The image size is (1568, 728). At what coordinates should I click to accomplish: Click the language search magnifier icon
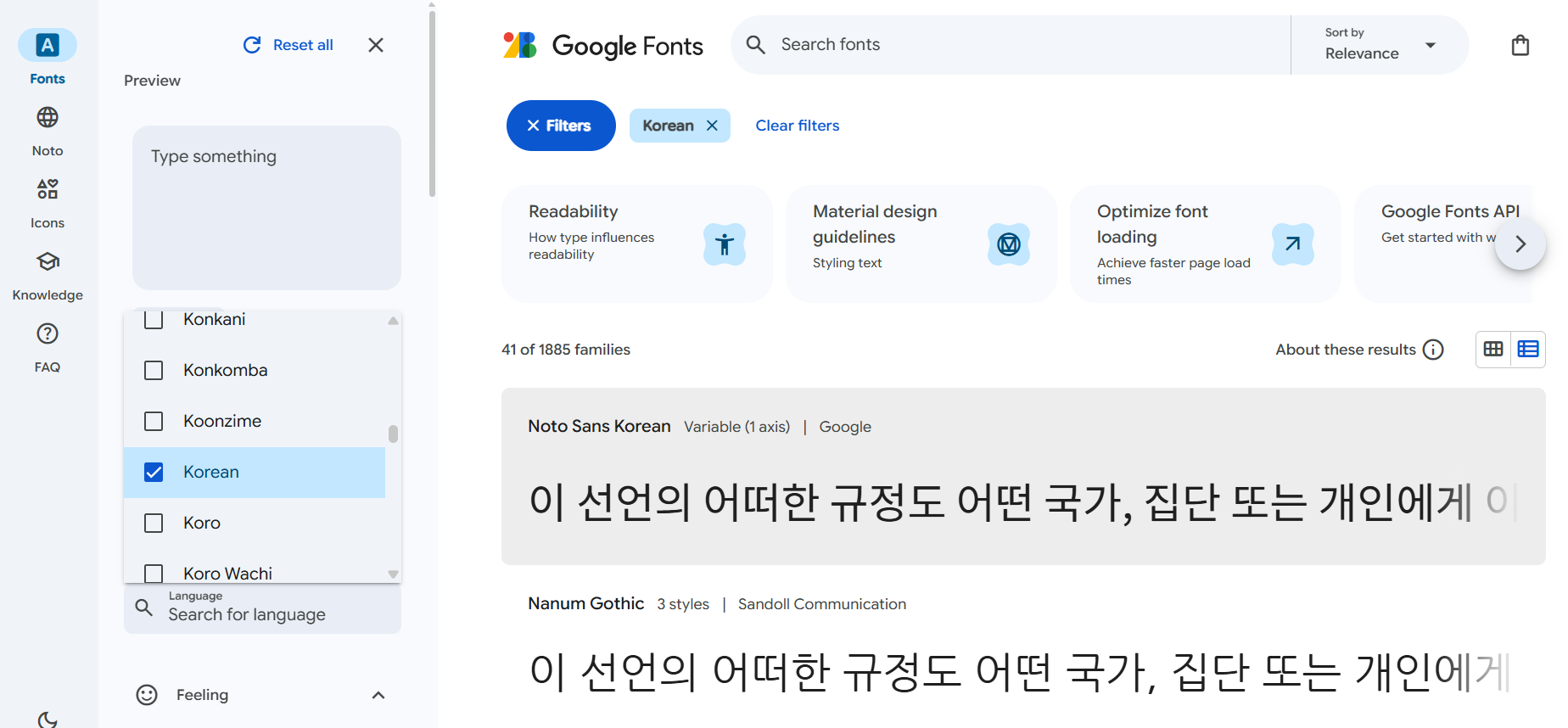pos(144,608)
